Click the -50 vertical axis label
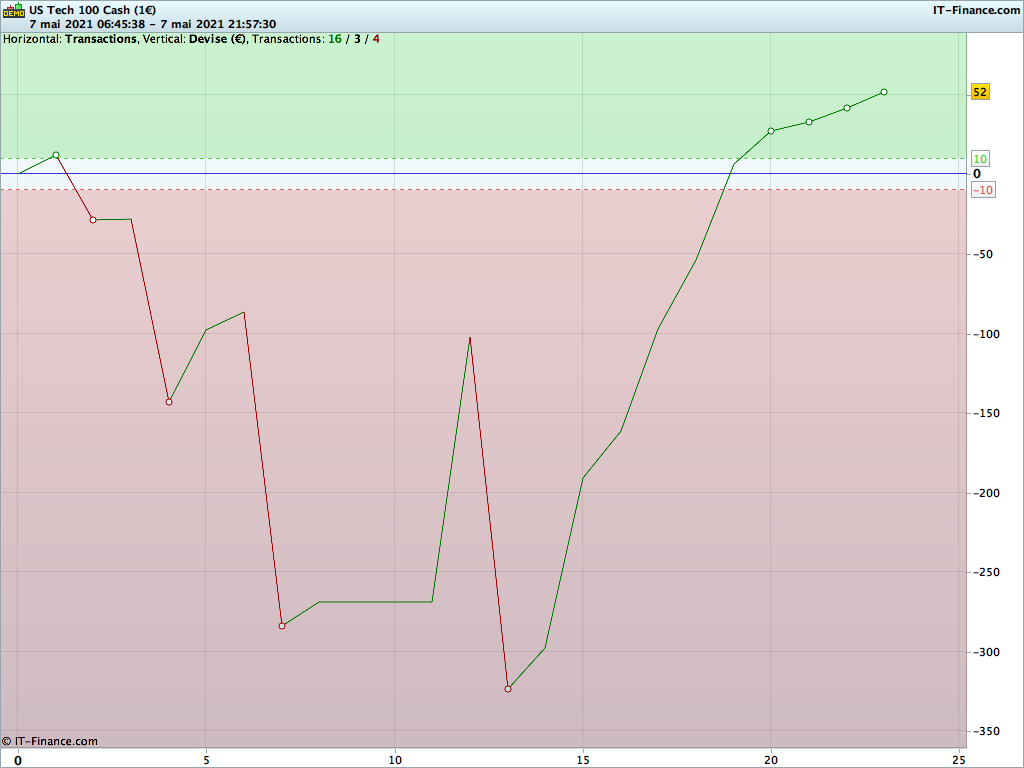 983,254
